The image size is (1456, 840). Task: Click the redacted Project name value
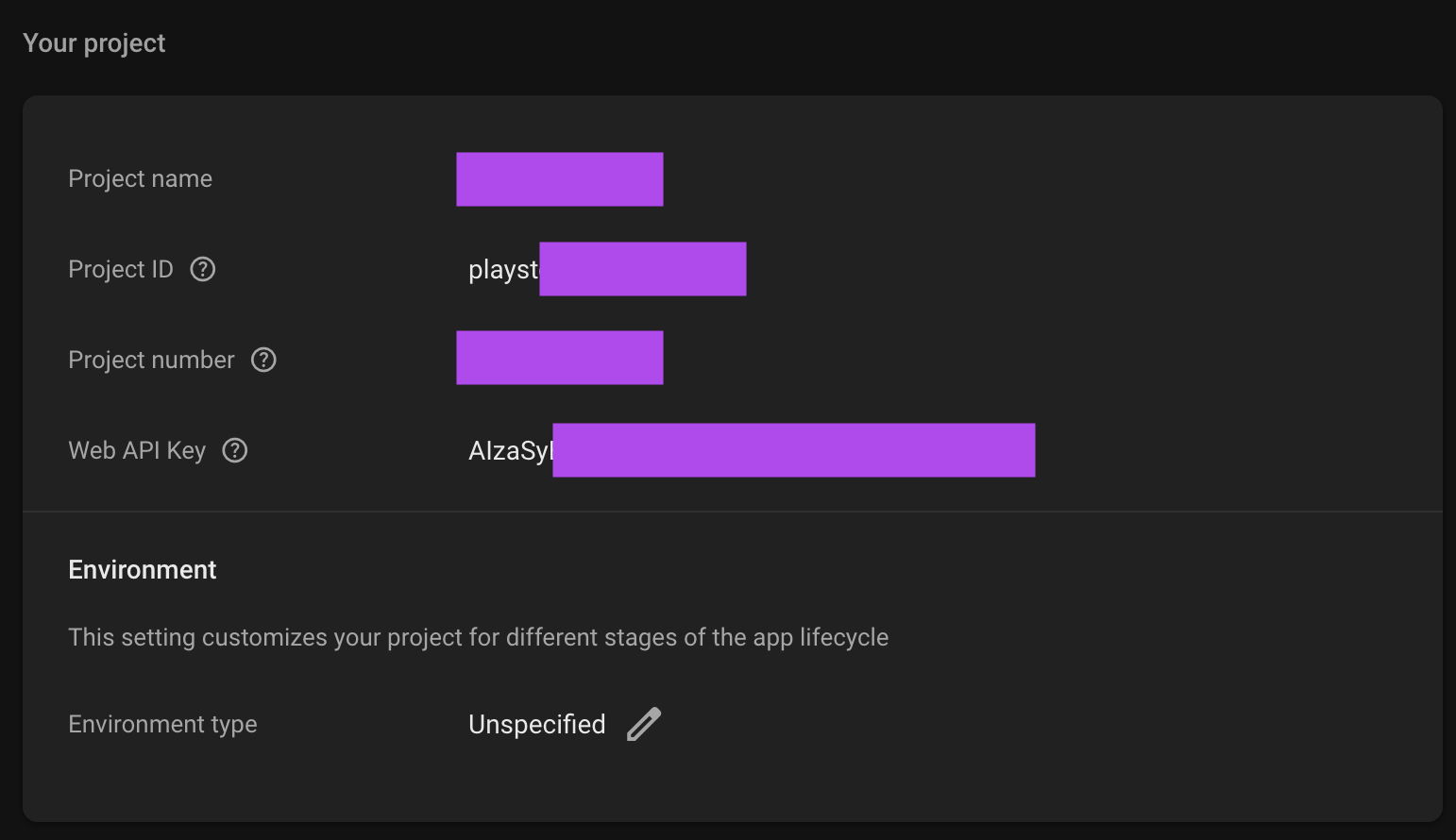click(560, 179)
